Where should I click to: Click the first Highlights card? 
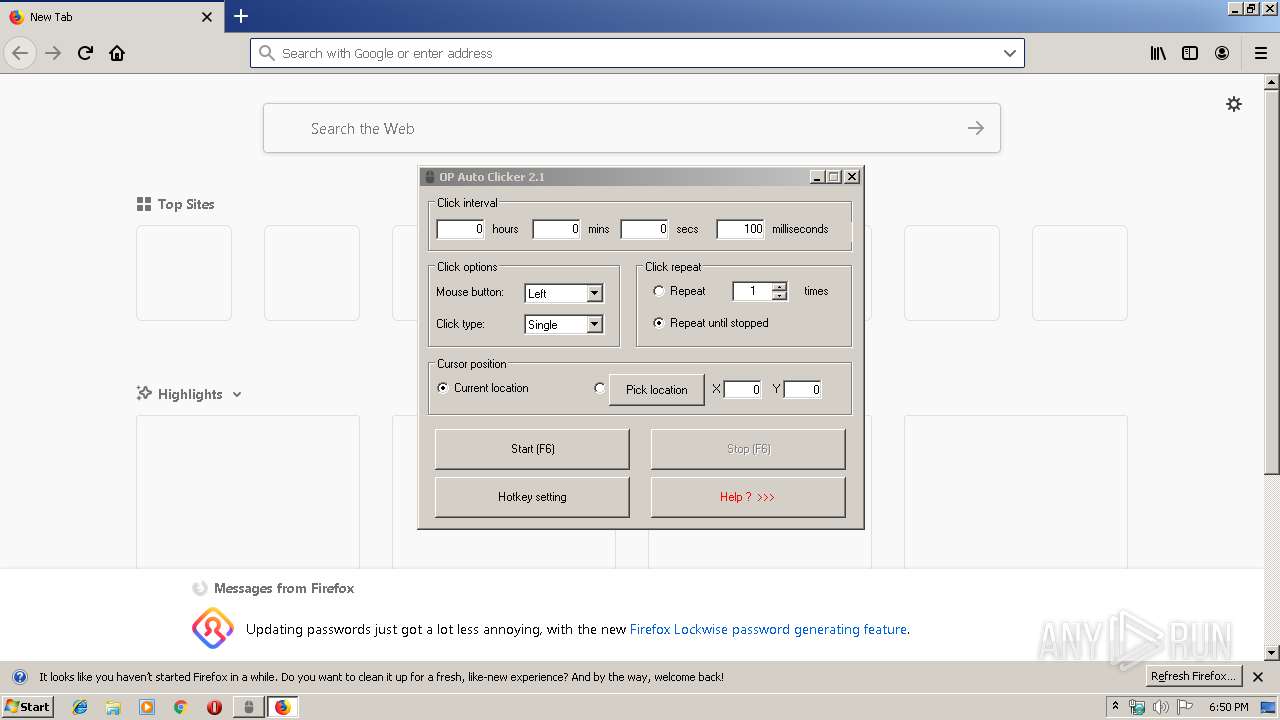click(x=248, y=491)
